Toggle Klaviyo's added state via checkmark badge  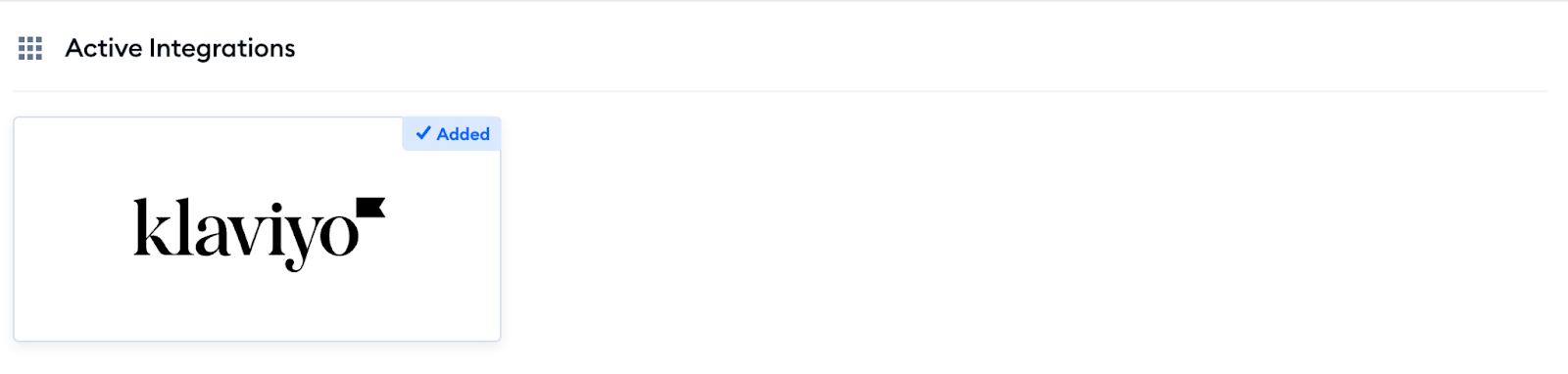tap(452, 134)
